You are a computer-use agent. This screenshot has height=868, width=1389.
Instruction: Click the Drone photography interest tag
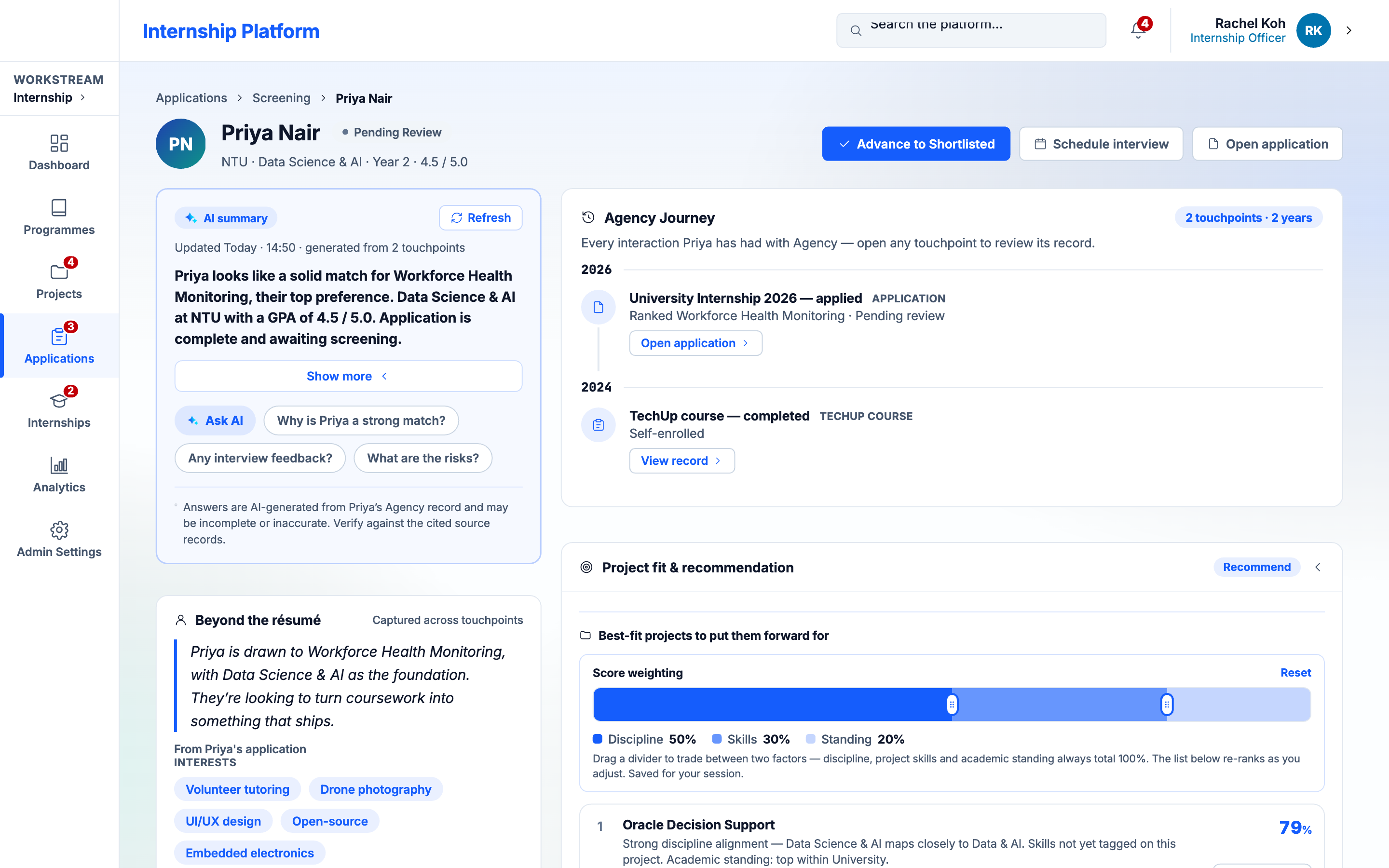click(x=375, y=789)
